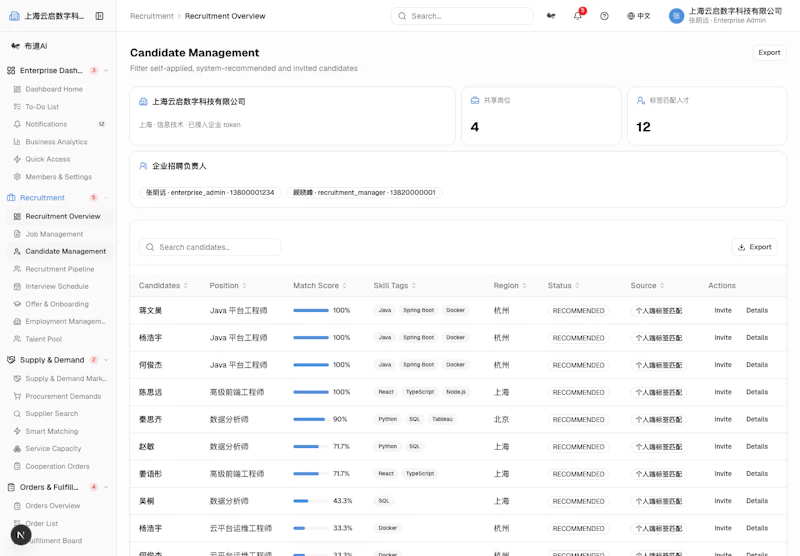
Task: Open Procurement Demands cart icon
Action: coord(17,396)
